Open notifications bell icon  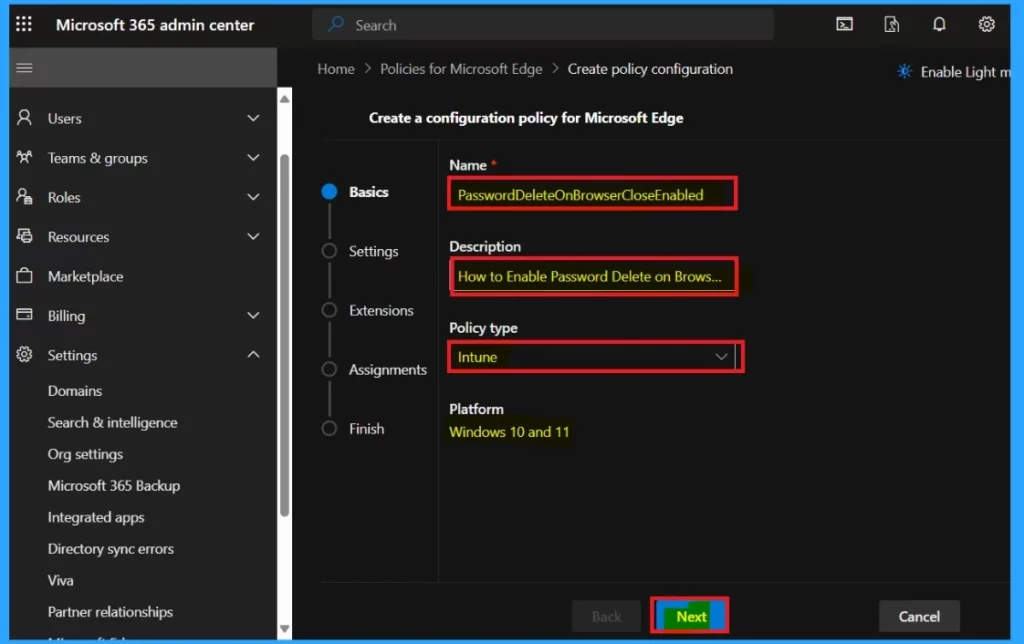point(939,25)
